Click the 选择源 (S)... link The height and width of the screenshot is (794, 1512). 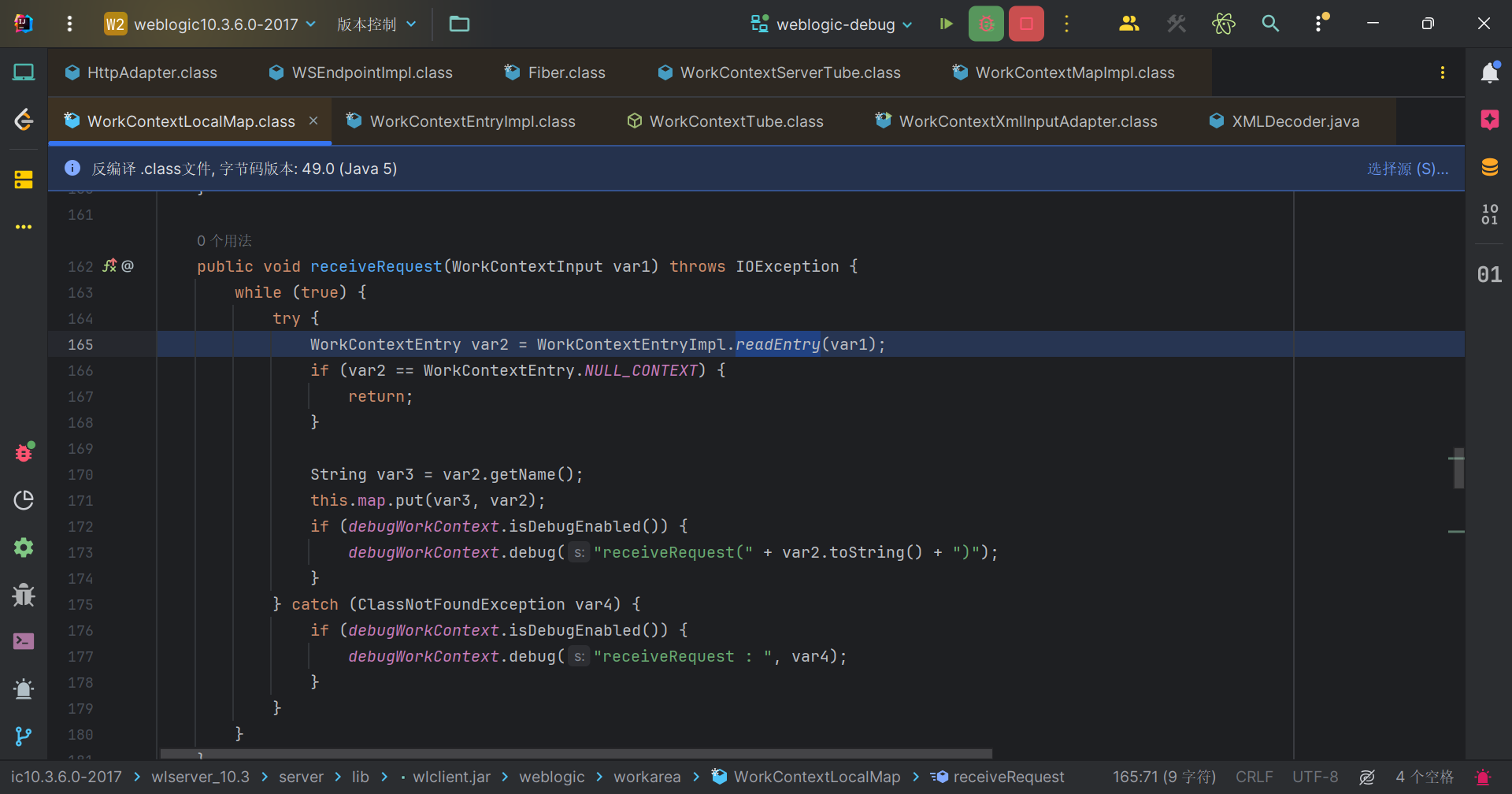pyautogui.click(x=1407, y=169)
